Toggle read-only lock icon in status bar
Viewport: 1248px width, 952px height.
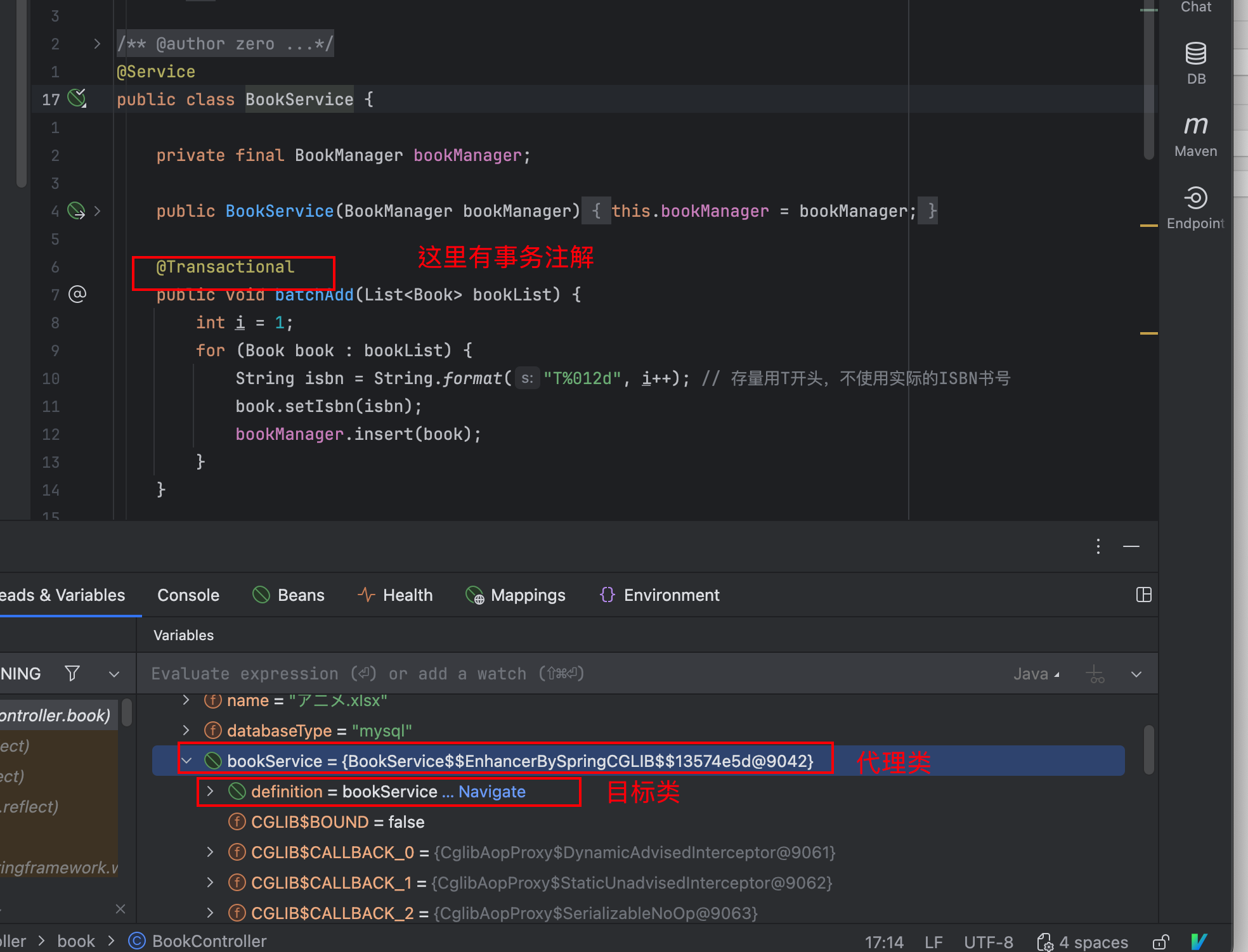point(1160,942)
